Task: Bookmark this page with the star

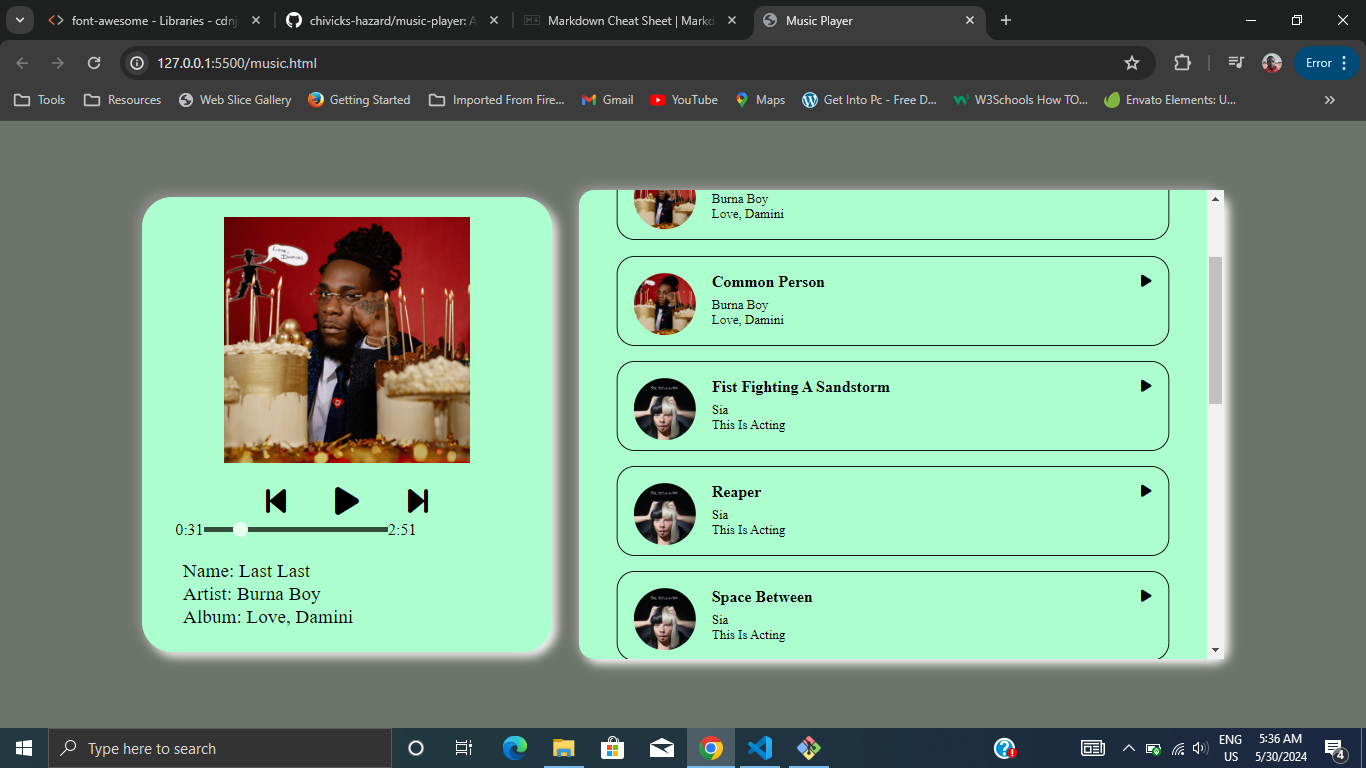Action: tap(1132, 63)
